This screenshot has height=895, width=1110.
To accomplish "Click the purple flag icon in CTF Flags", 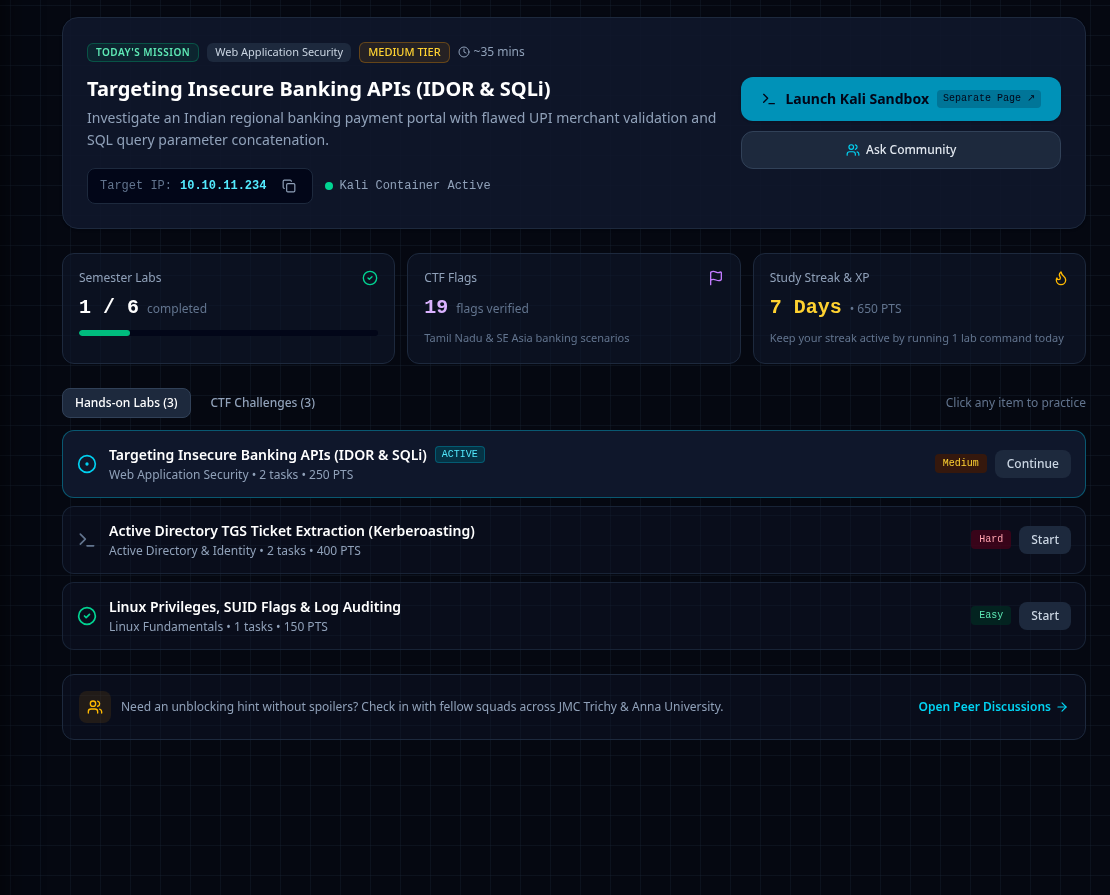I will coord(716,278).
